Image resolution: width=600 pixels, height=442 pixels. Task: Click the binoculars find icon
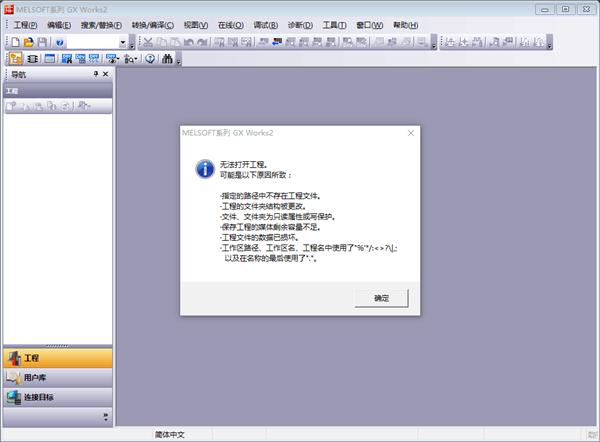coord(167,59)
